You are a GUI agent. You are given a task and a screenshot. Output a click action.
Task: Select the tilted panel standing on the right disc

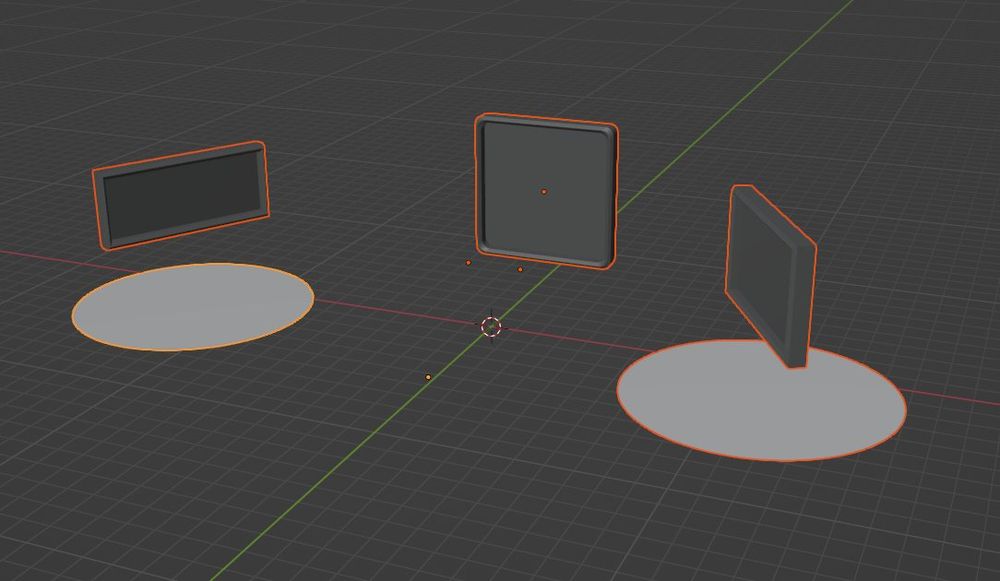(770, 276)
